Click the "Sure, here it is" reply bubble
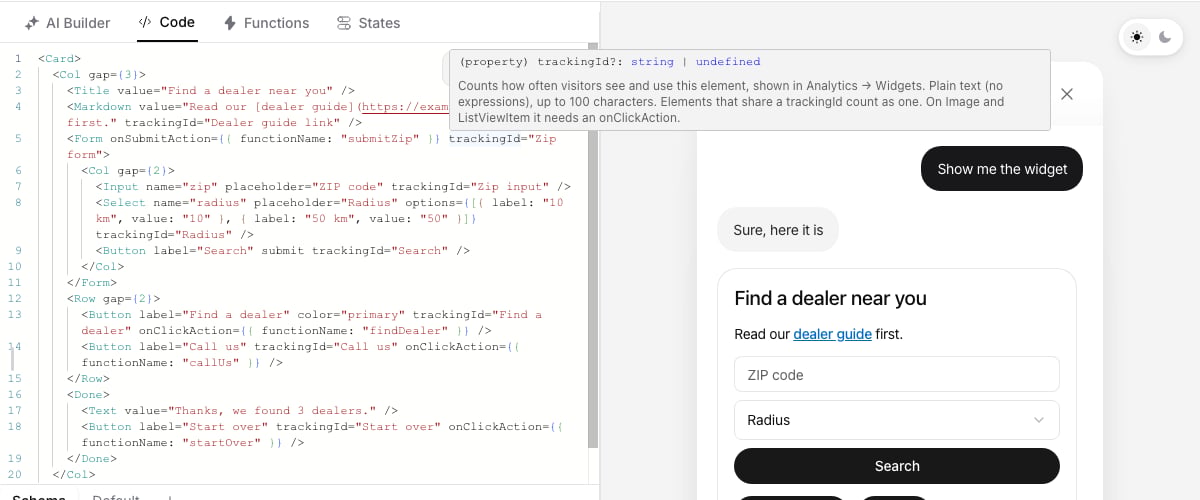The width and height of the screenshot is (1200, 500). 778,230
